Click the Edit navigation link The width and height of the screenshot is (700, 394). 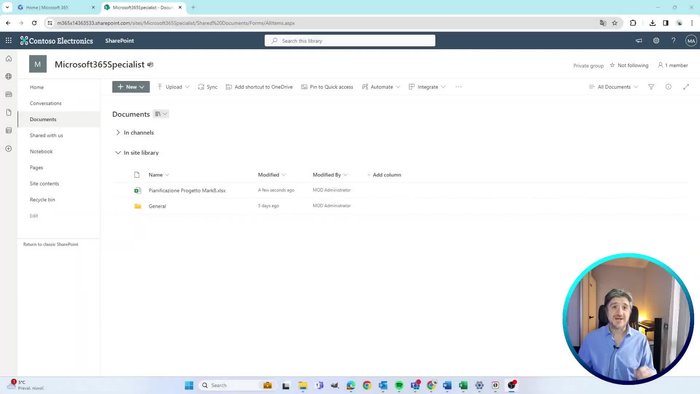pos(34,216)
